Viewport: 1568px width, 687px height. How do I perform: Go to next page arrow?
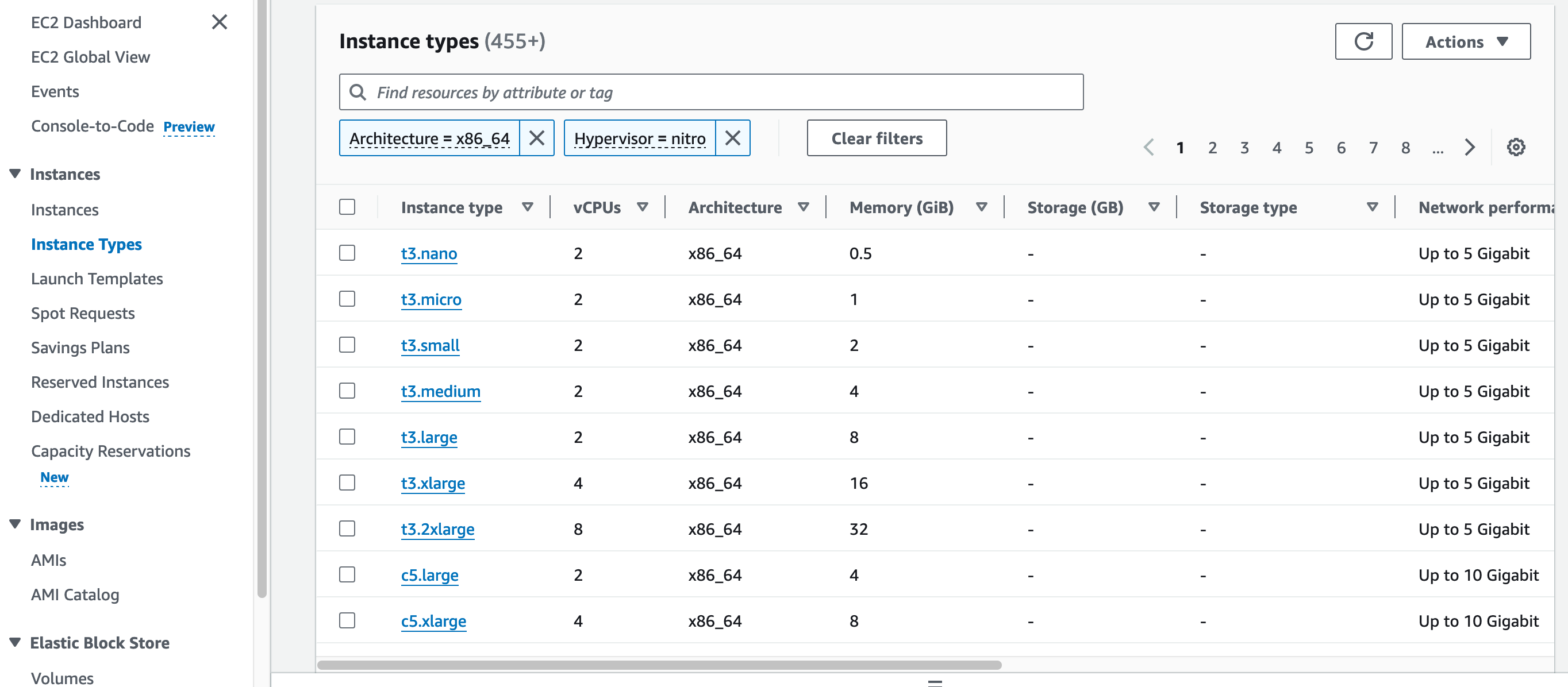click(1469, 147)
